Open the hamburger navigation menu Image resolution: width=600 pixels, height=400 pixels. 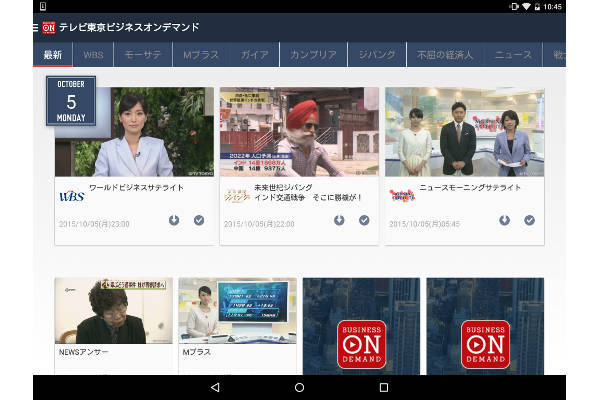click(36, 27)
